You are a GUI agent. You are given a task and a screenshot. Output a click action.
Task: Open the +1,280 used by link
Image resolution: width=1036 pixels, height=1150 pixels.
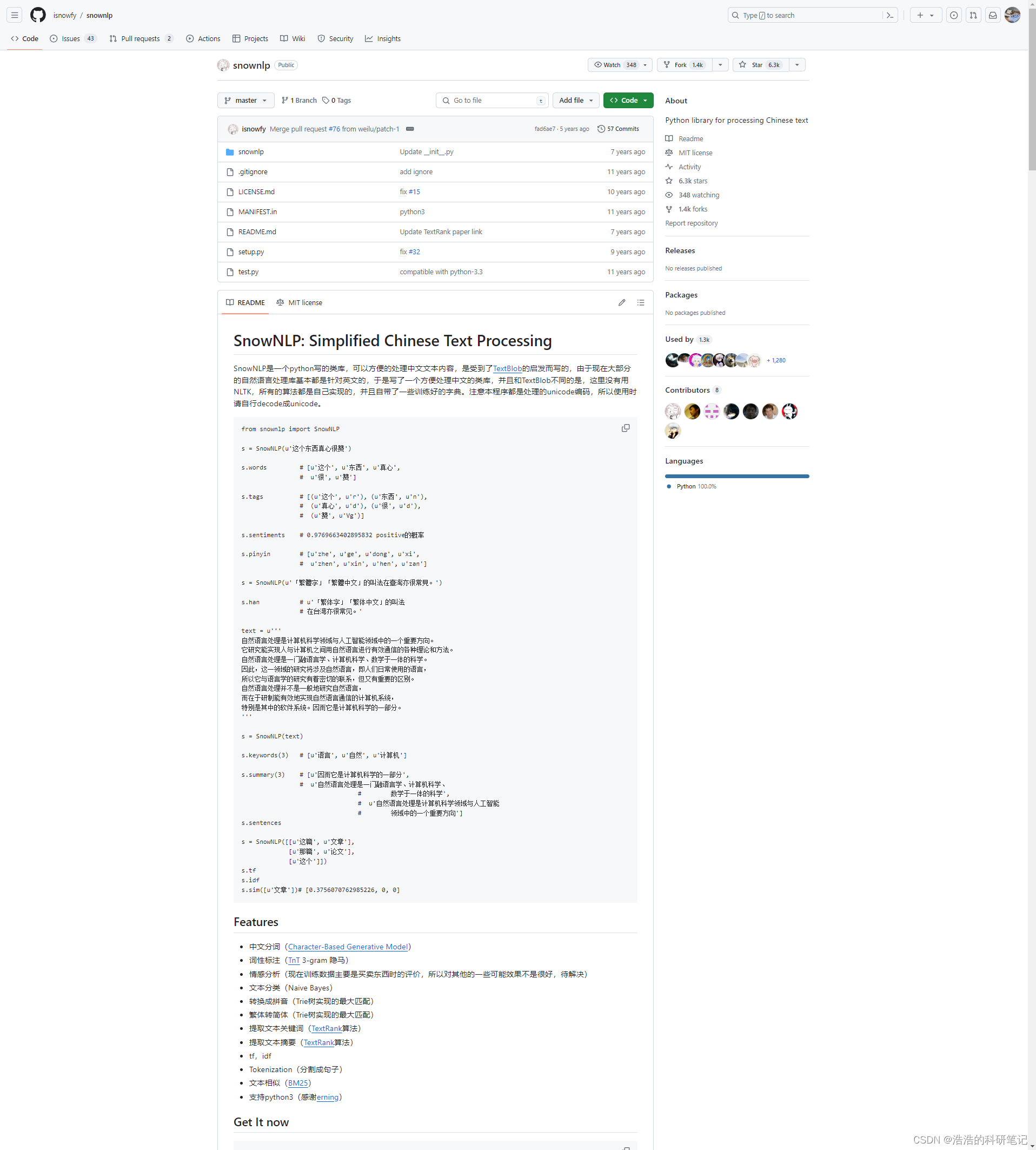(x=776, y=360)
